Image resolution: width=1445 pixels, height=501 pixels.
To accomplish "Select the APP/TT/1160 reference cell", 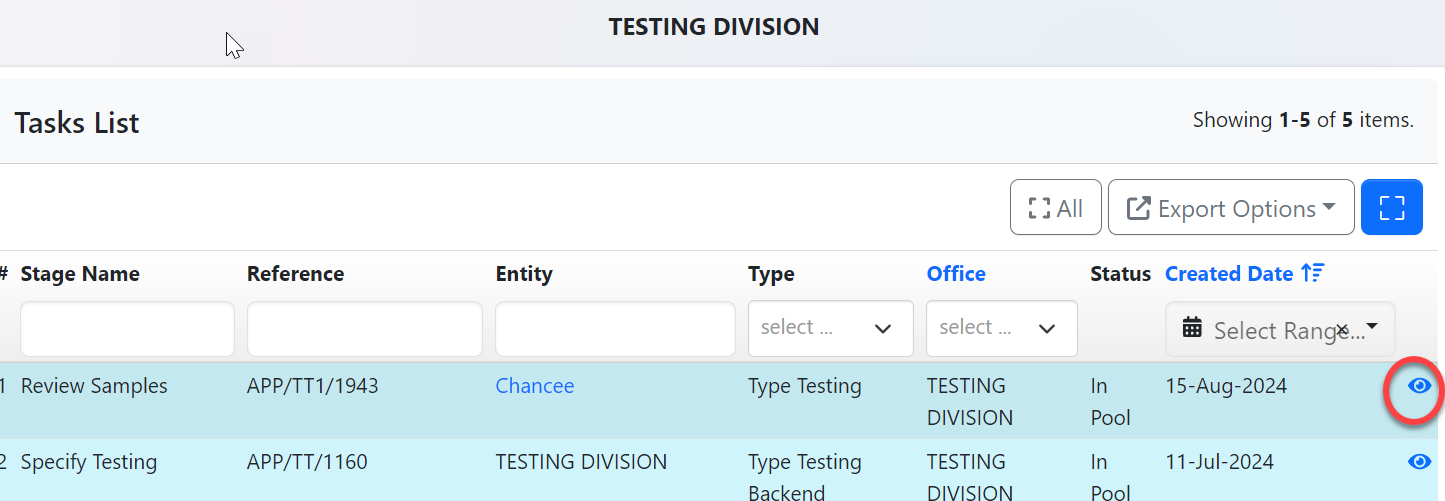I will coord(307,462).
